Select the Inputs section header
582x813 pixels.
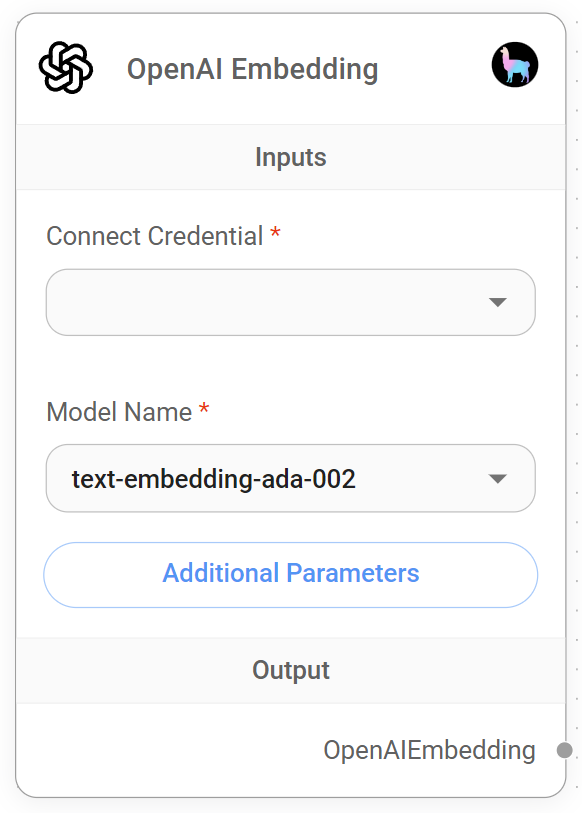290,157
